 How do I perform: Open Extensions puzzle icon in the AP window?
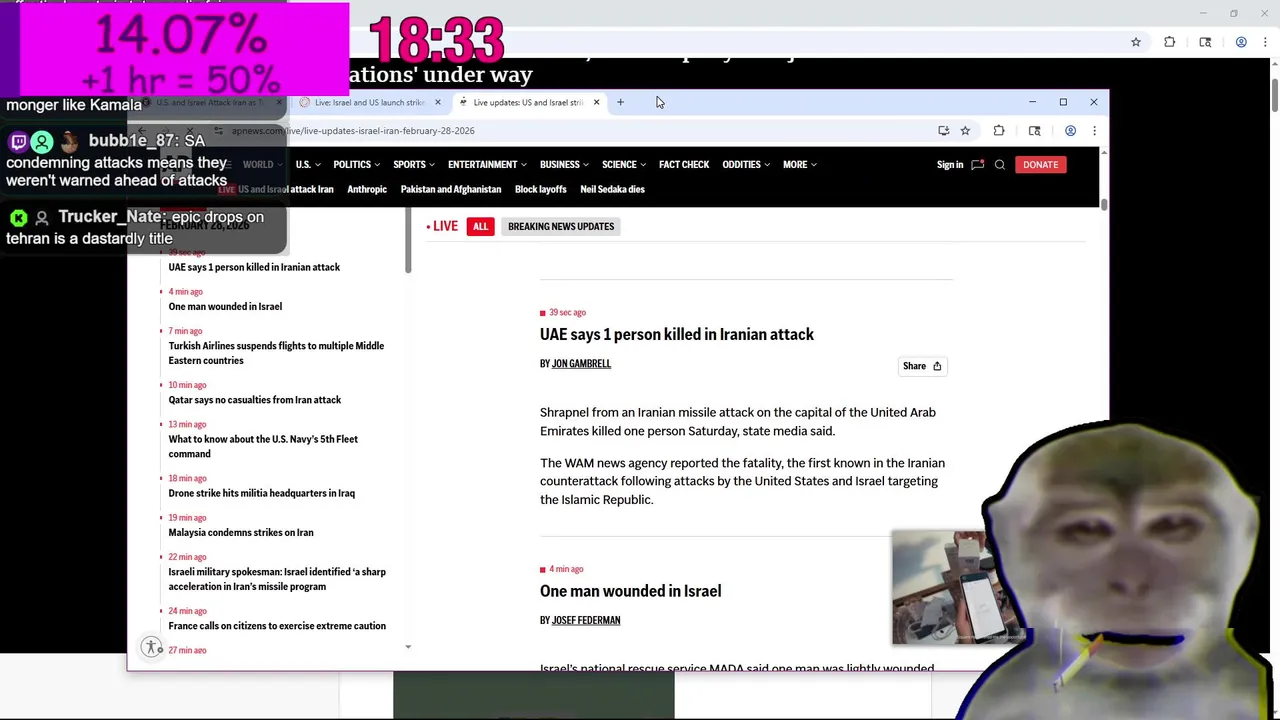point(999,131)
